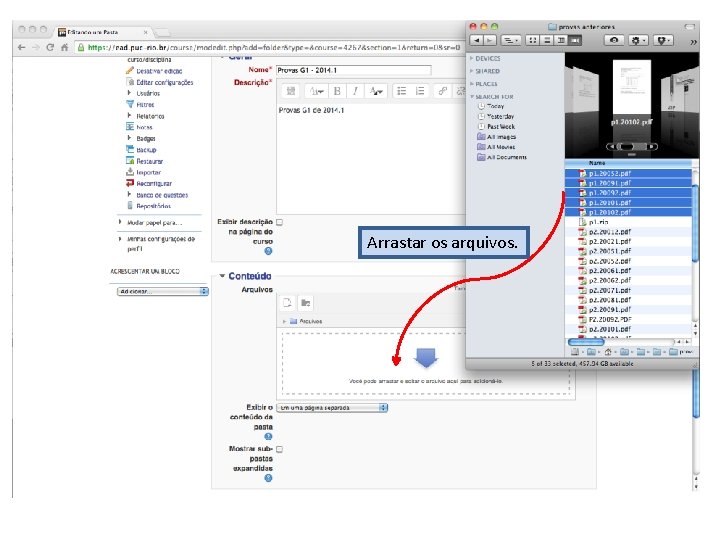This screenshot has height=540, width=720.
Task: Click Finder forward button
Action: point(490,40)
